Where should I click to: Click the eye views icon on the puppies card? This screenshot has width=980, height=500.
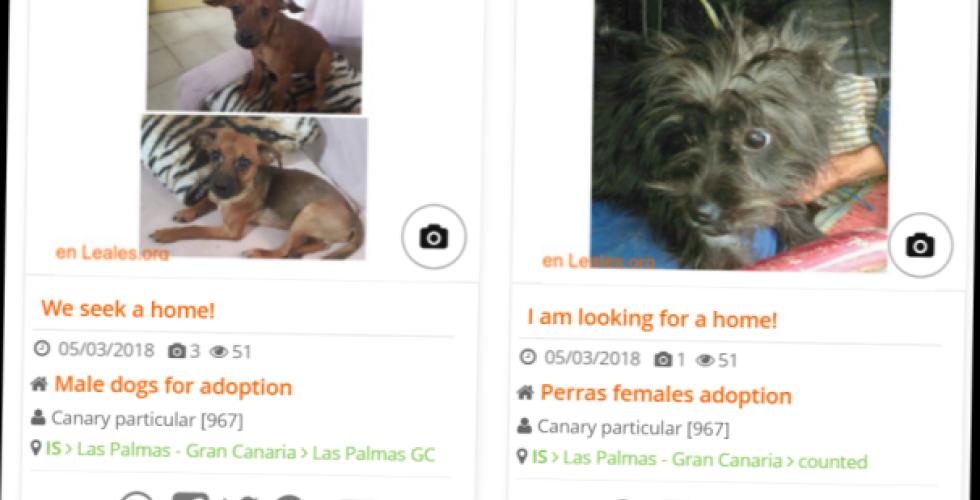[219, 352]
